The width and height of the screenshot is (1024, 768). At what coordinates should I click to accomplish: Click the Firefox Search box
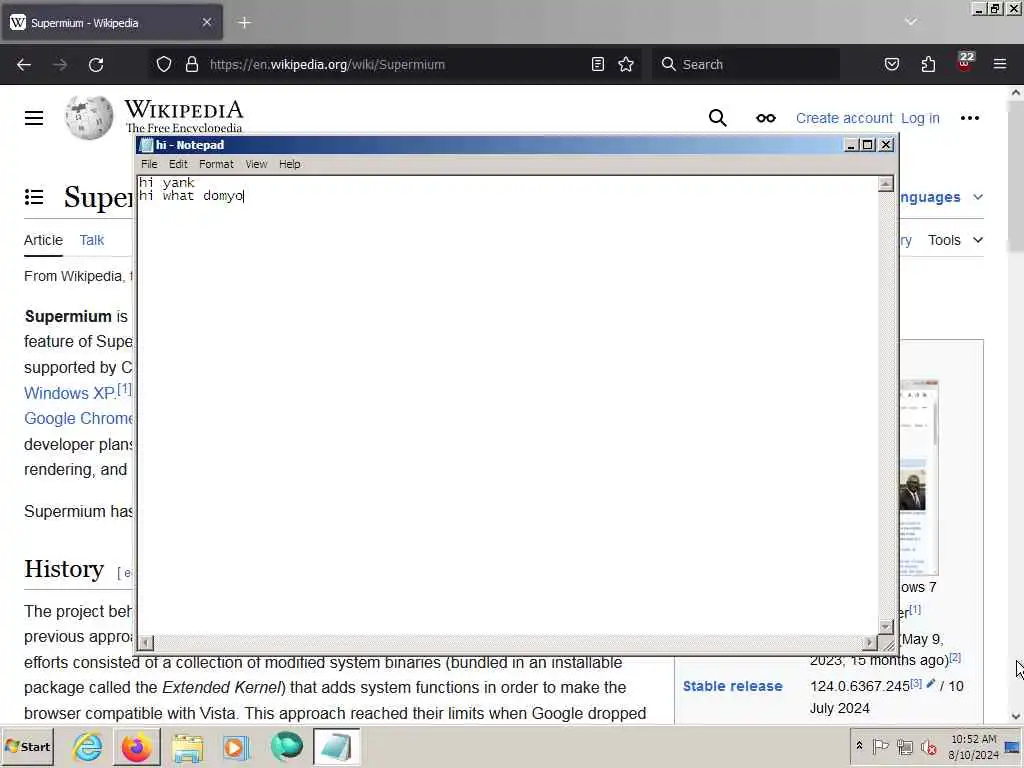coord(746,64)
